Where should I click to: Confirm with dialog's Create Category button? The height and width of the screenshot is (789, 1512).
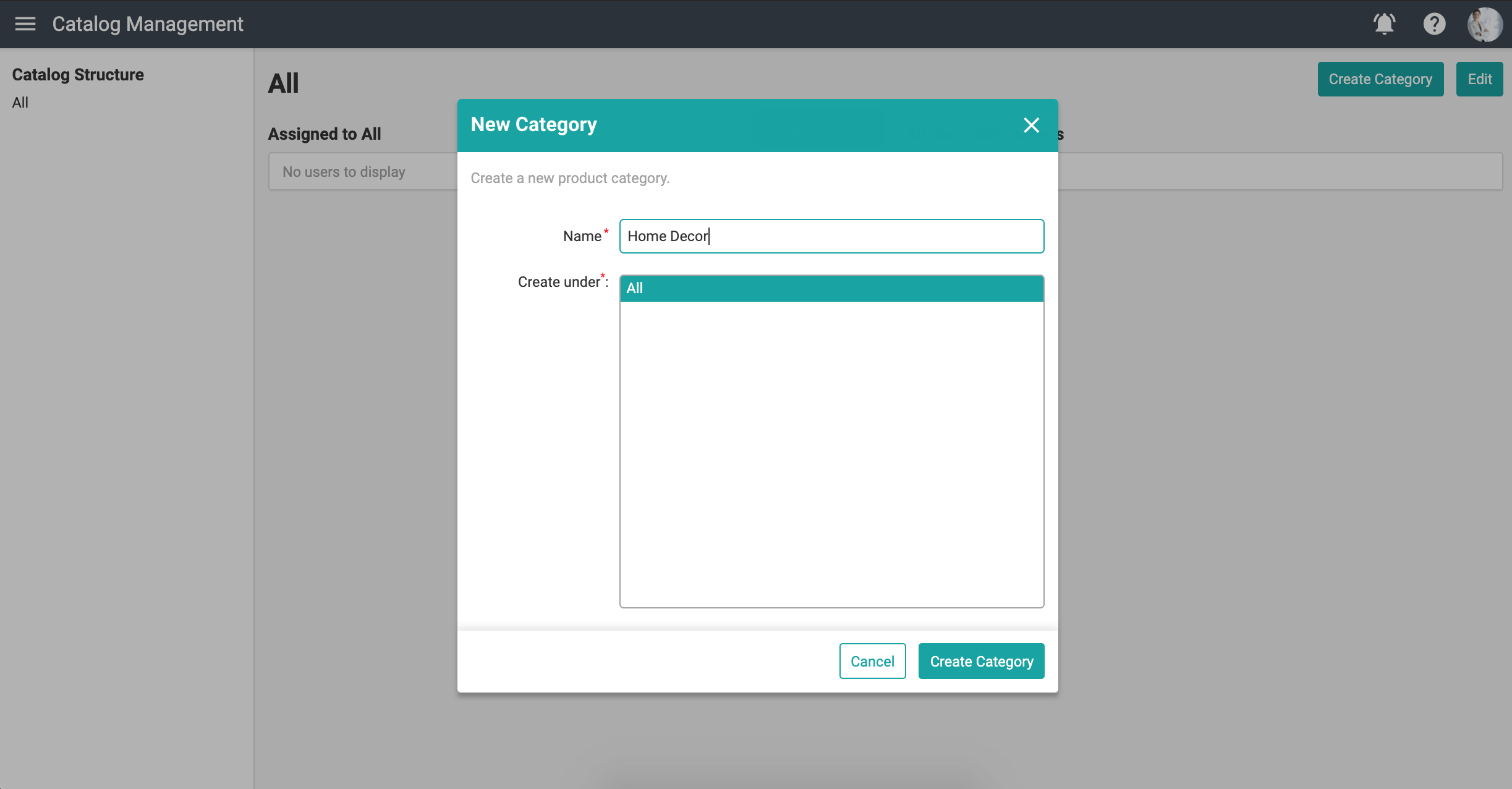[x=981, y=661]
